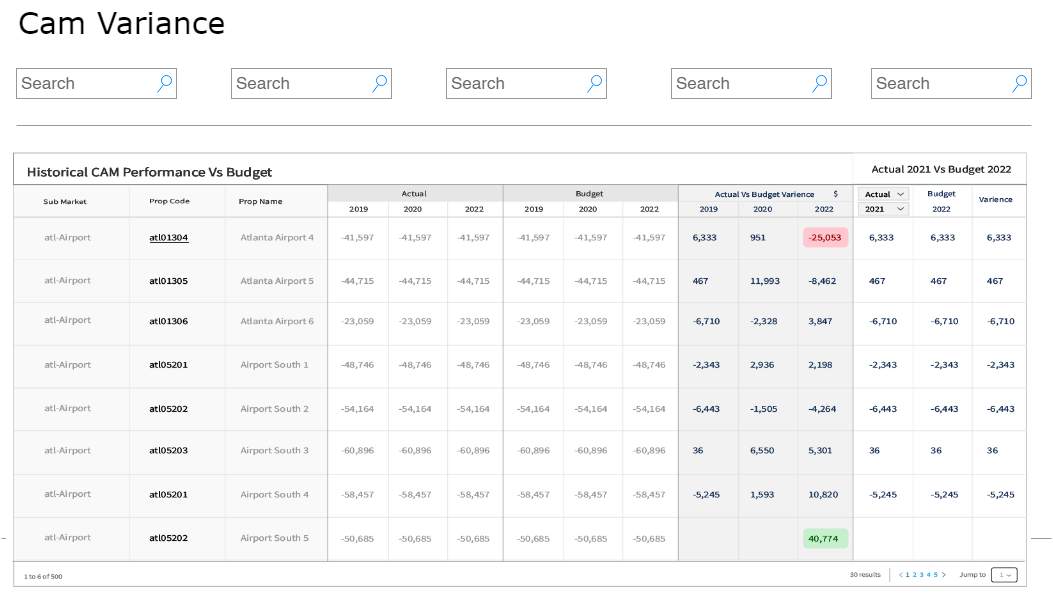Image resolution: width=1053 pixels, height=600 pixels.
Task: Expand the Jump to page dropdown
Action: coord(1004,575)
